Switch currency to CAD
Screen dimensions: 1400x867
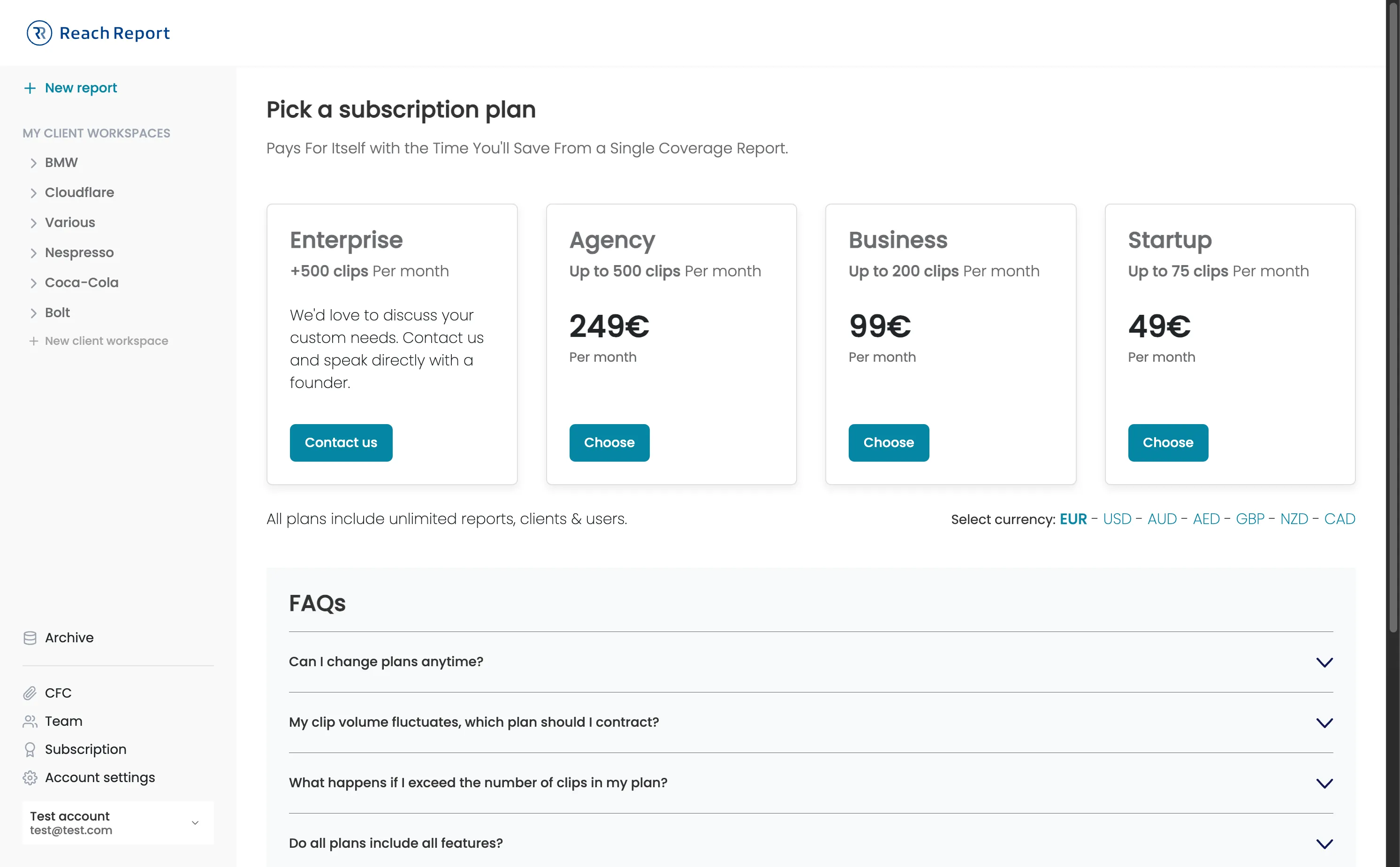pyautogui.click(x=1341, y=519)
